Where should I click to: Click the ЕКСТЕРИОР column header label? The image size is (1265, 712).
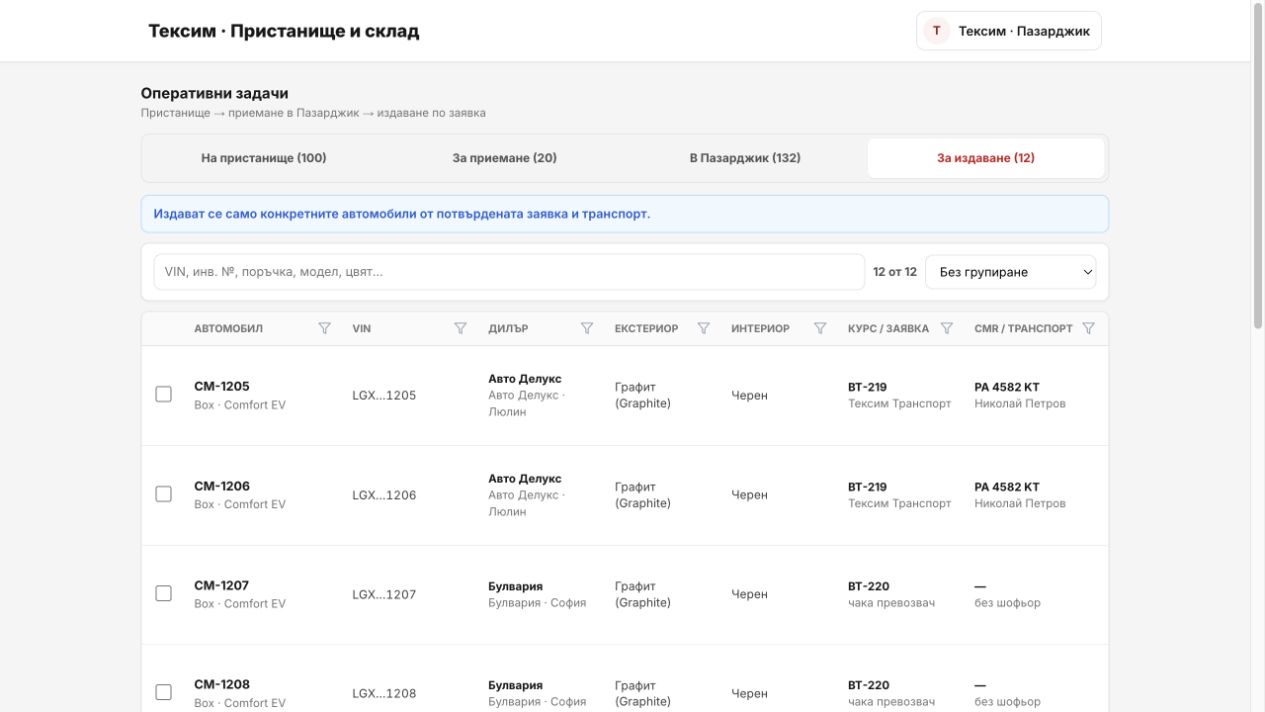[x=646, y=328]
